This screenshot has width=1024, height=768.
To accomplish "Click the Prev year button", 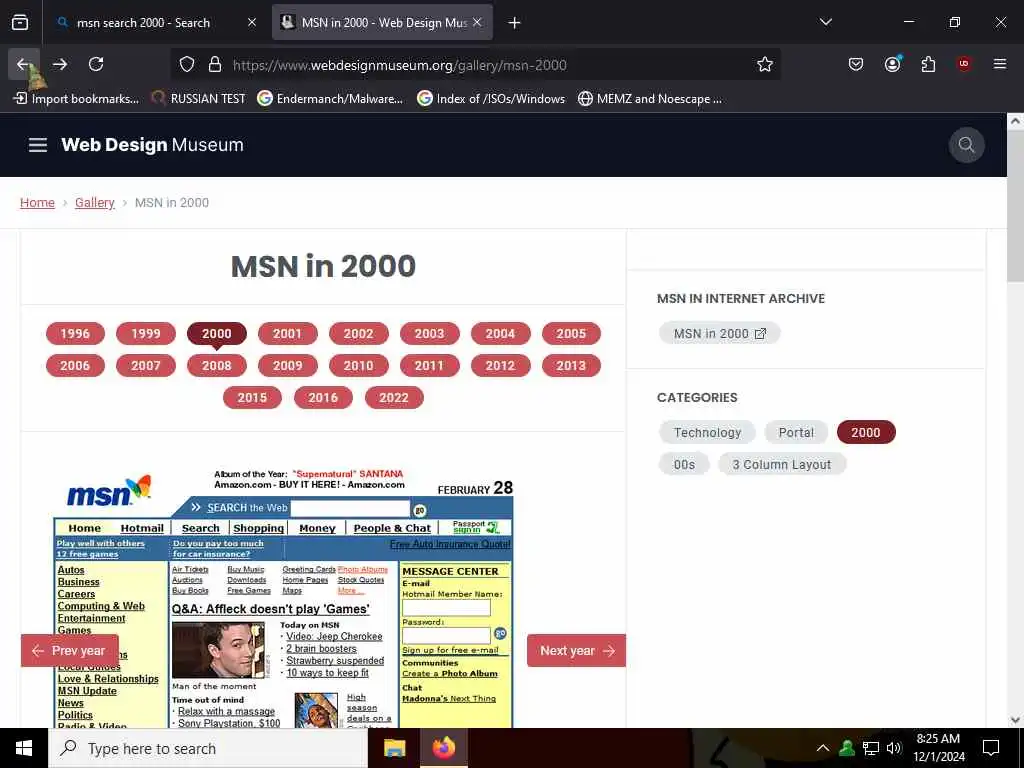I will [70, 650].
